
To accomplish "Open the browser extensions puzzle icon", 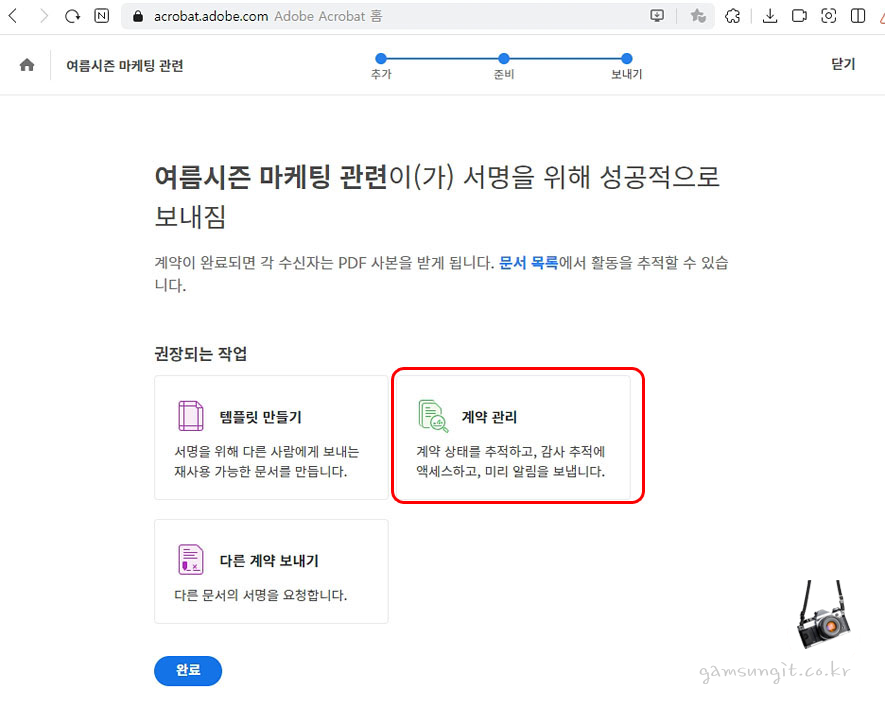I will [x=733, y=16].
